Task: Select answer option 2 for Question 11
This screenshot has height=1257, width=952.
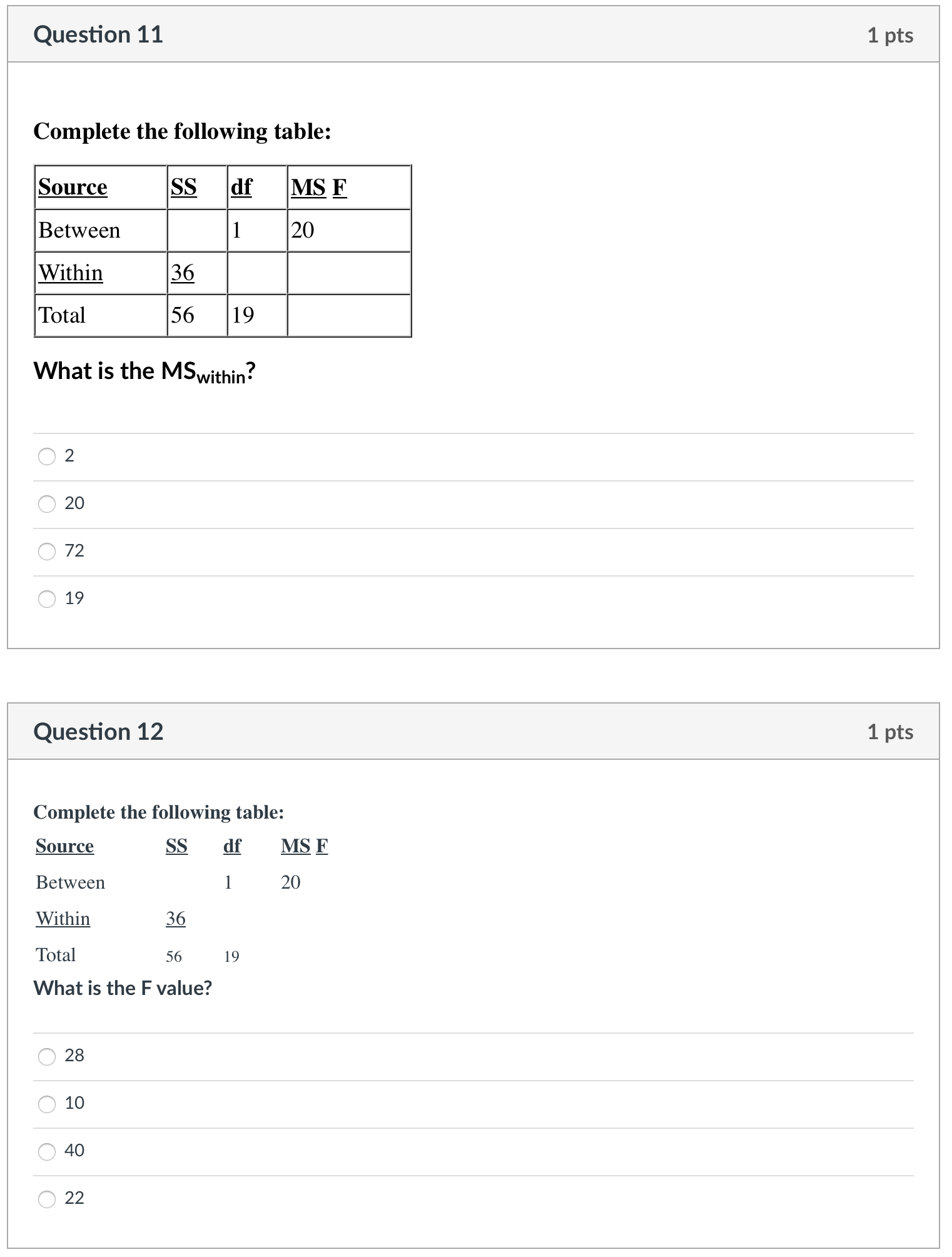Action: 47,457
